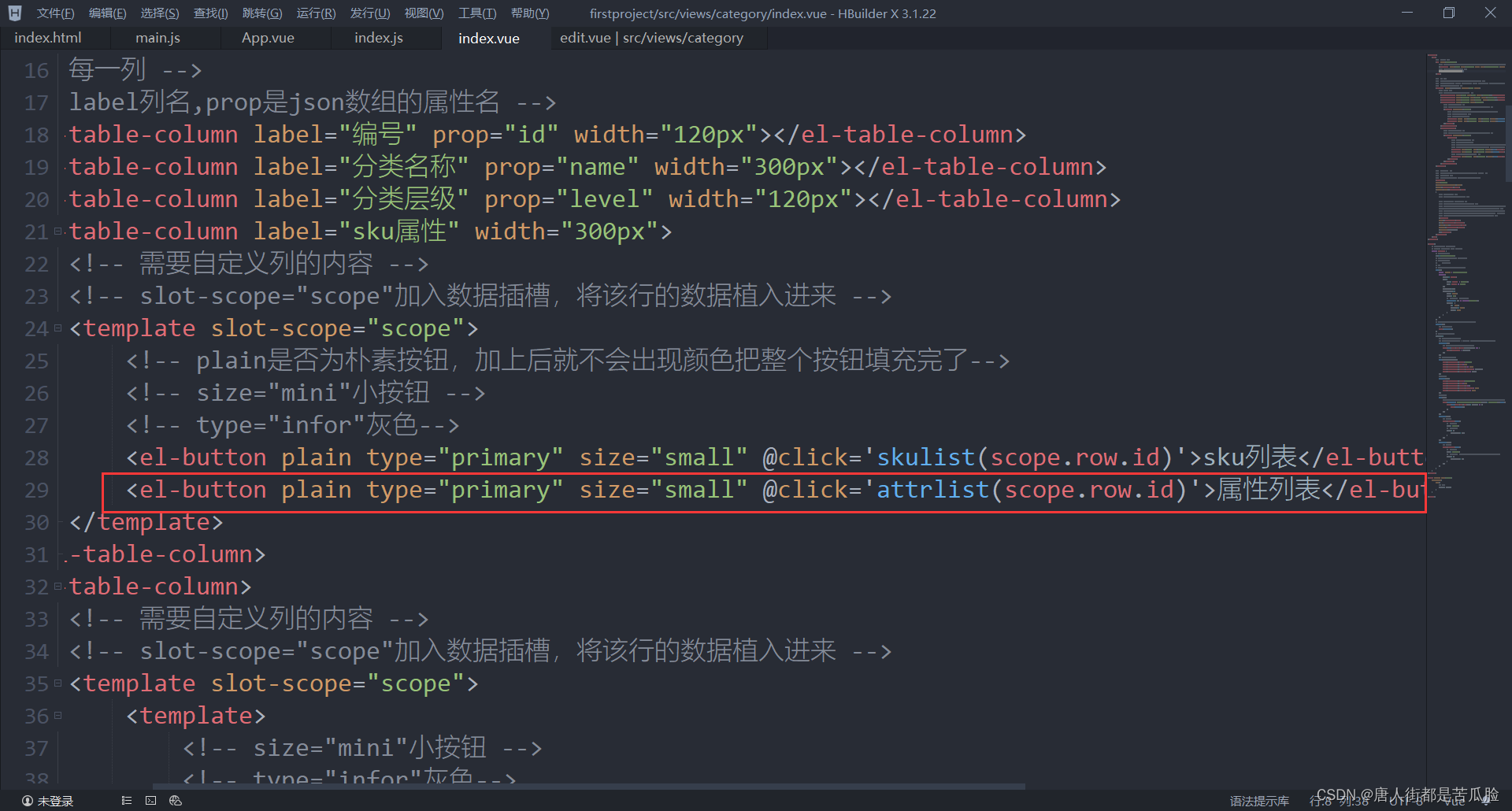Open the 帮助(Y) menu

point(530,13)
